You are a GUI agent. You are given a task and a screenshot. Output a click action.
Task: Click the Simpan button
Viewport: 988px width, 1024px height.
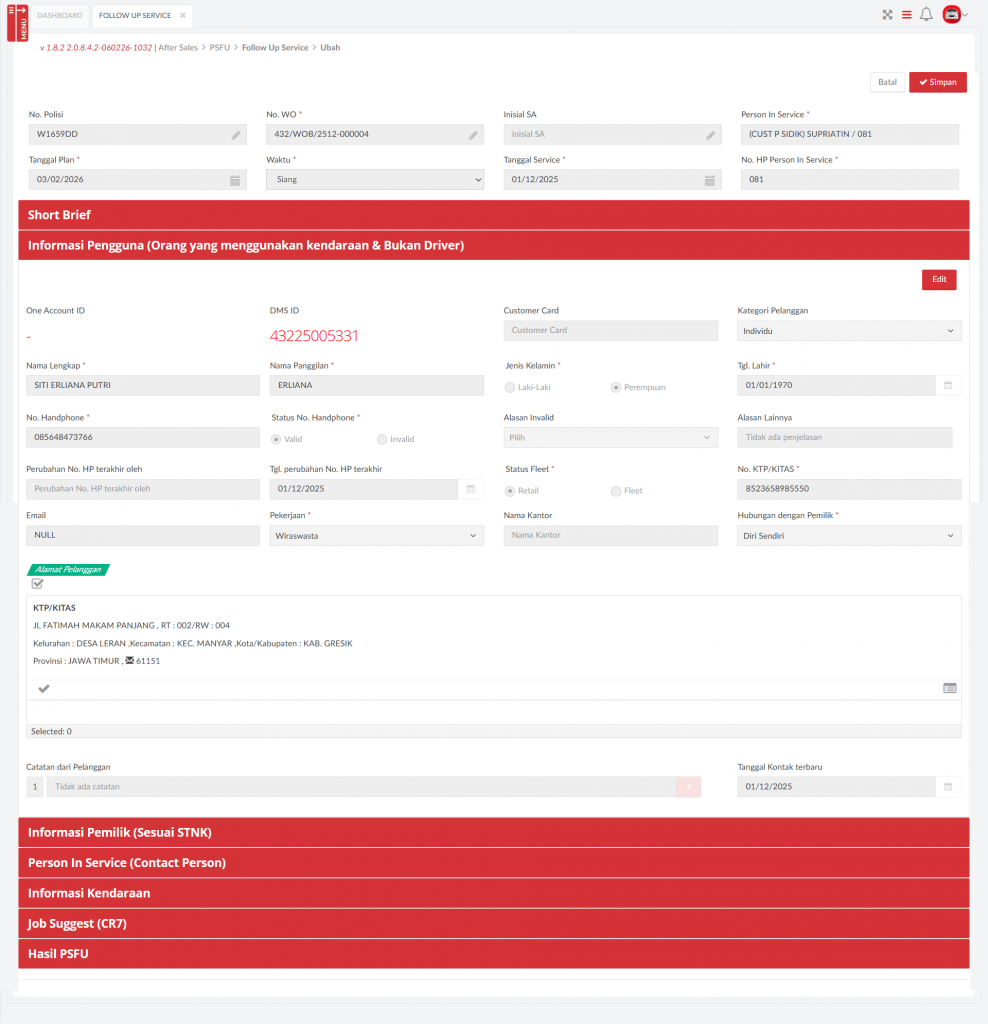937,82
